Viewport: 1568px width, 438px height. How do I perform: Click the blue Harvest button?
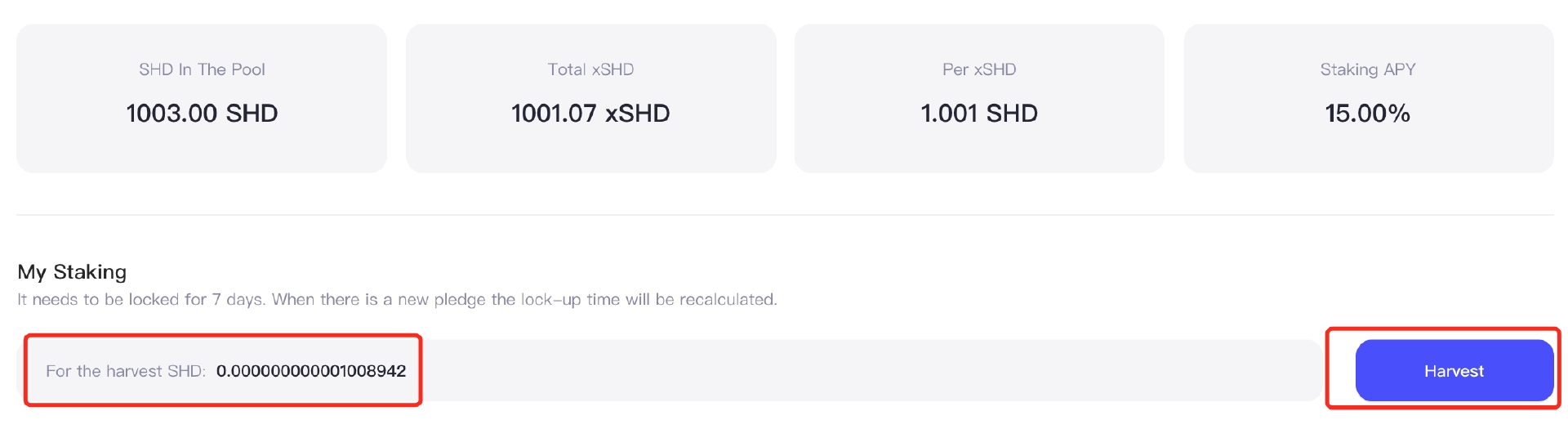coord(1454,370)
